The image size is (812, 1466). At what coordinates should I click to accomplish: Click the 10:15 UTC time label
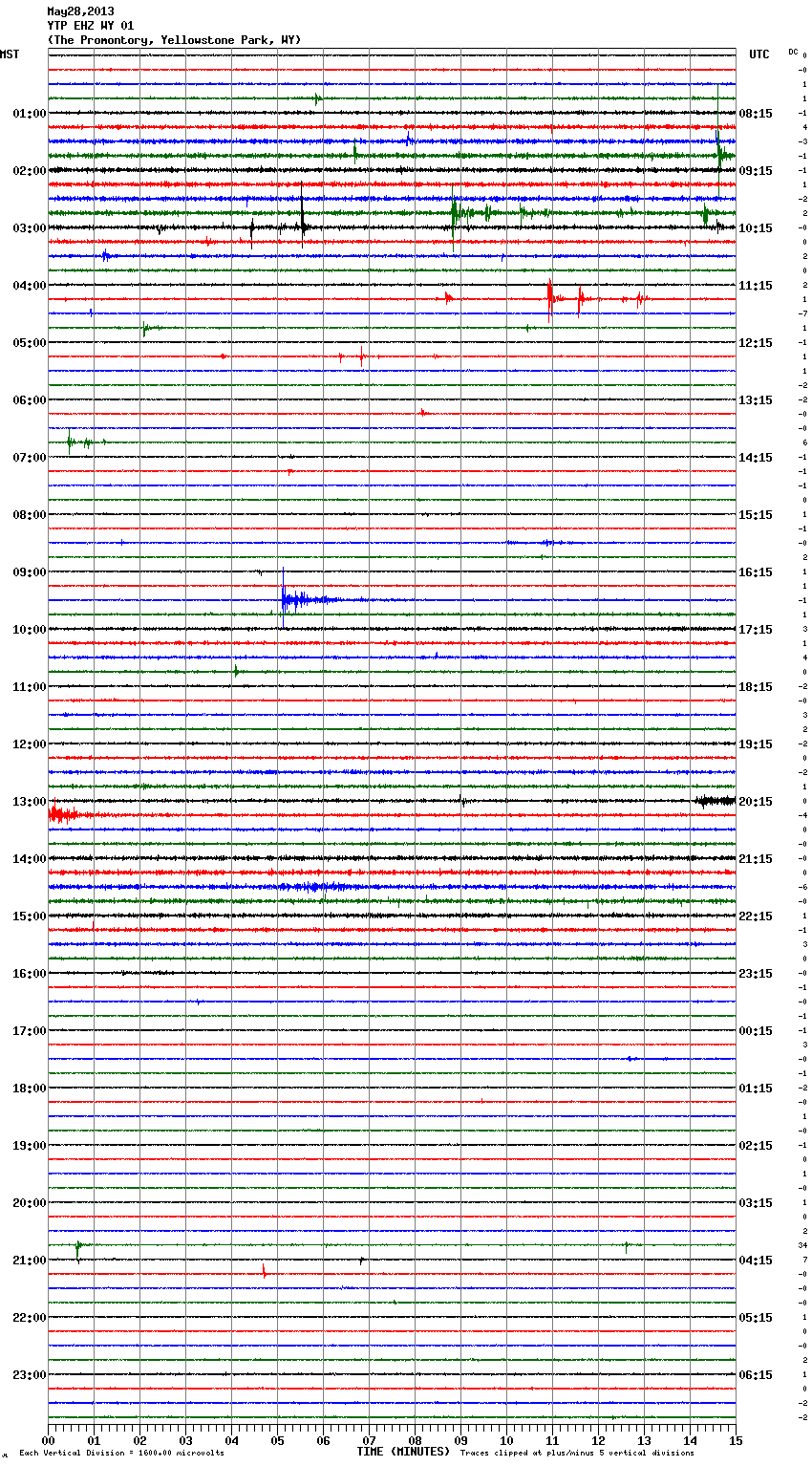click(x=756, y=228)
